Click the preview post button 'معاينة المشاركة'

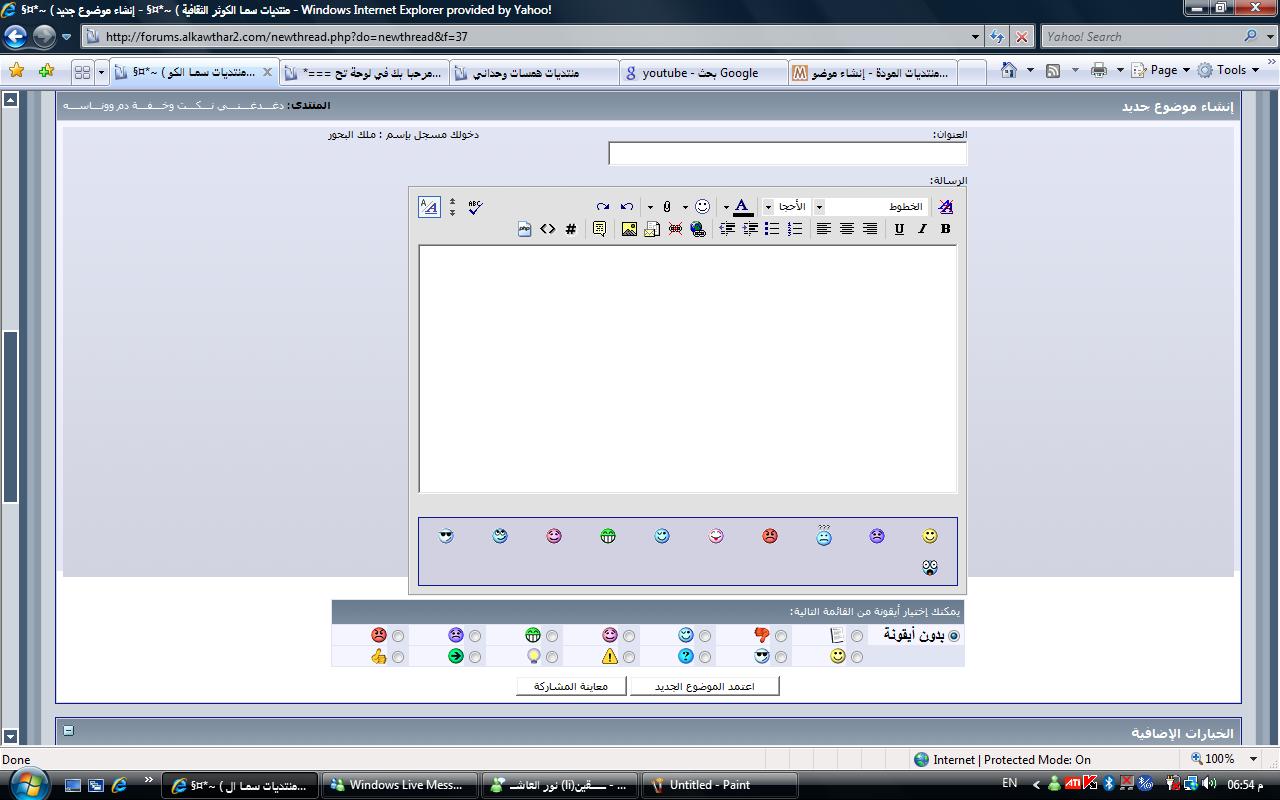click(571, 686)
